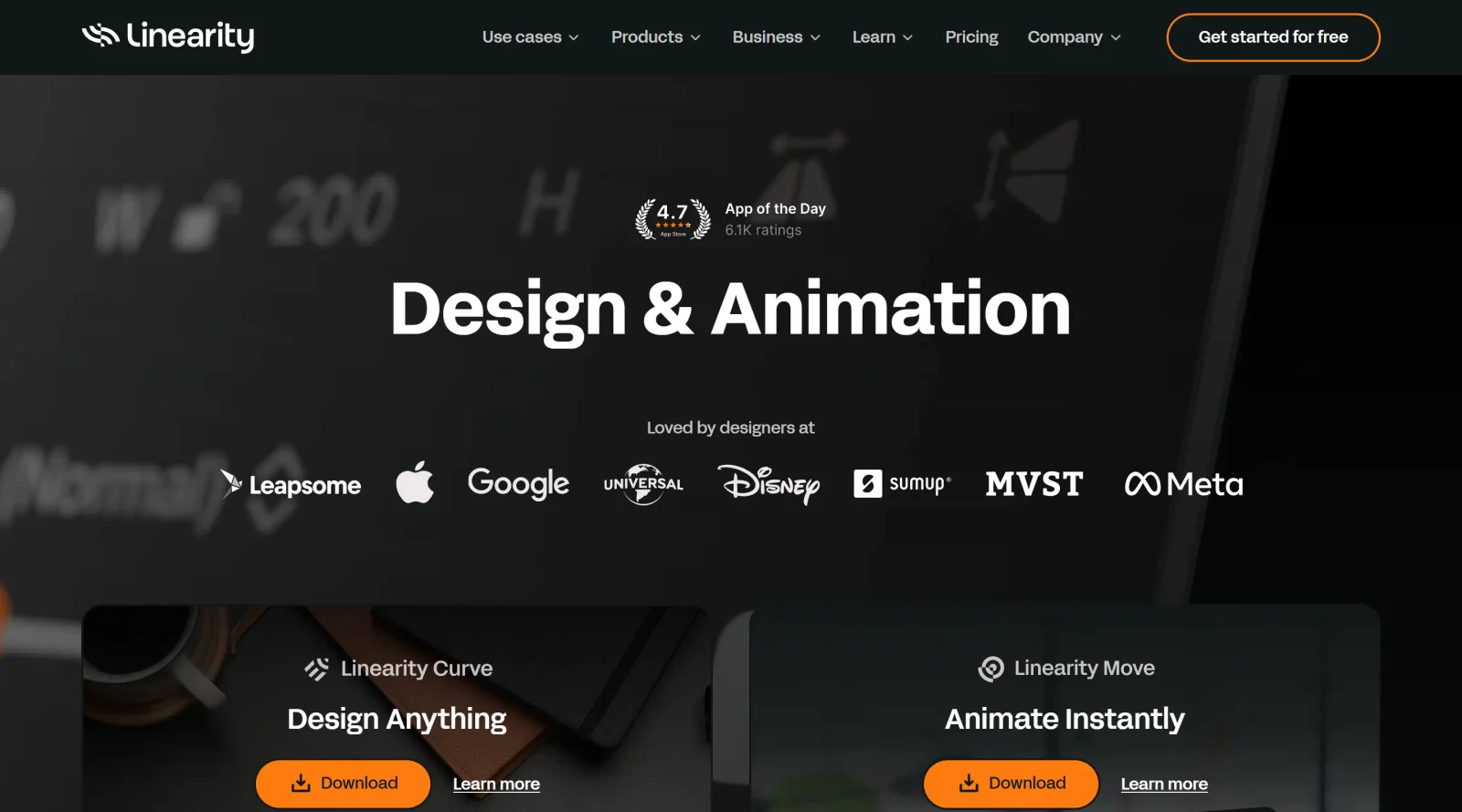Screen dimensions: 1462x812
Task: Open Learn more for Linearity Move
Action: click(1164, 785)
